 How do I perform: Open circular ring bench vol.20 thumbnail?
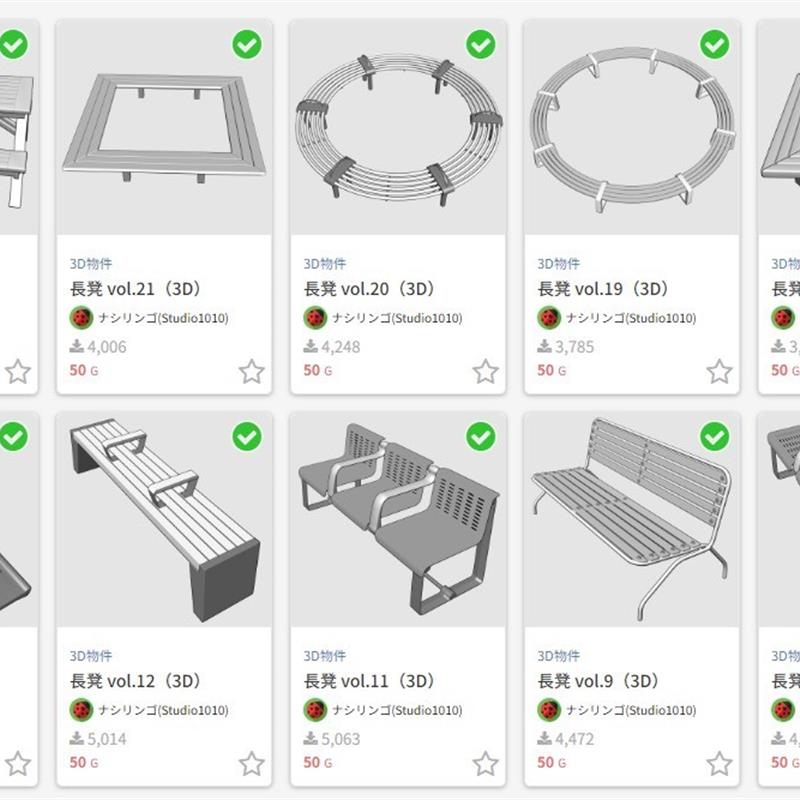[398, 128]
